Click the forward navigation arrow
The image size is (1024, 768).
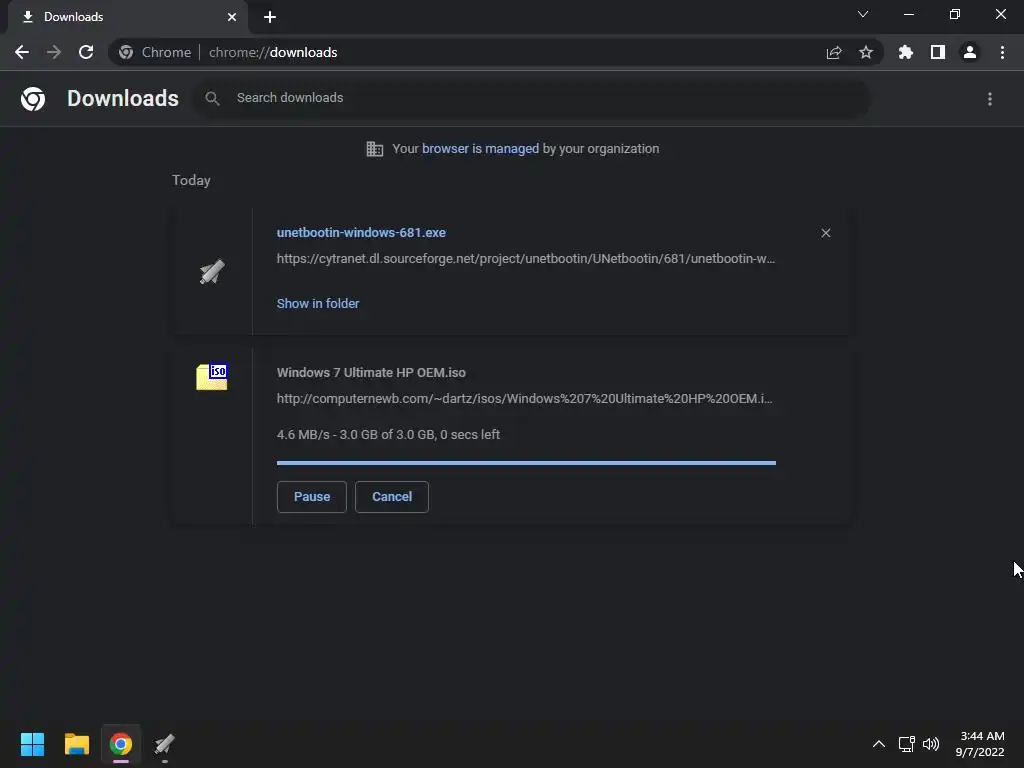54,52
